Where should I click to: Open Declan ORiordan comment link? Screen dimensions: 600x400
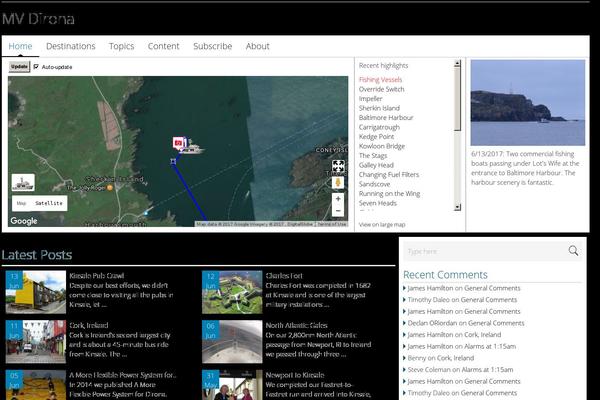coord(466,323)
